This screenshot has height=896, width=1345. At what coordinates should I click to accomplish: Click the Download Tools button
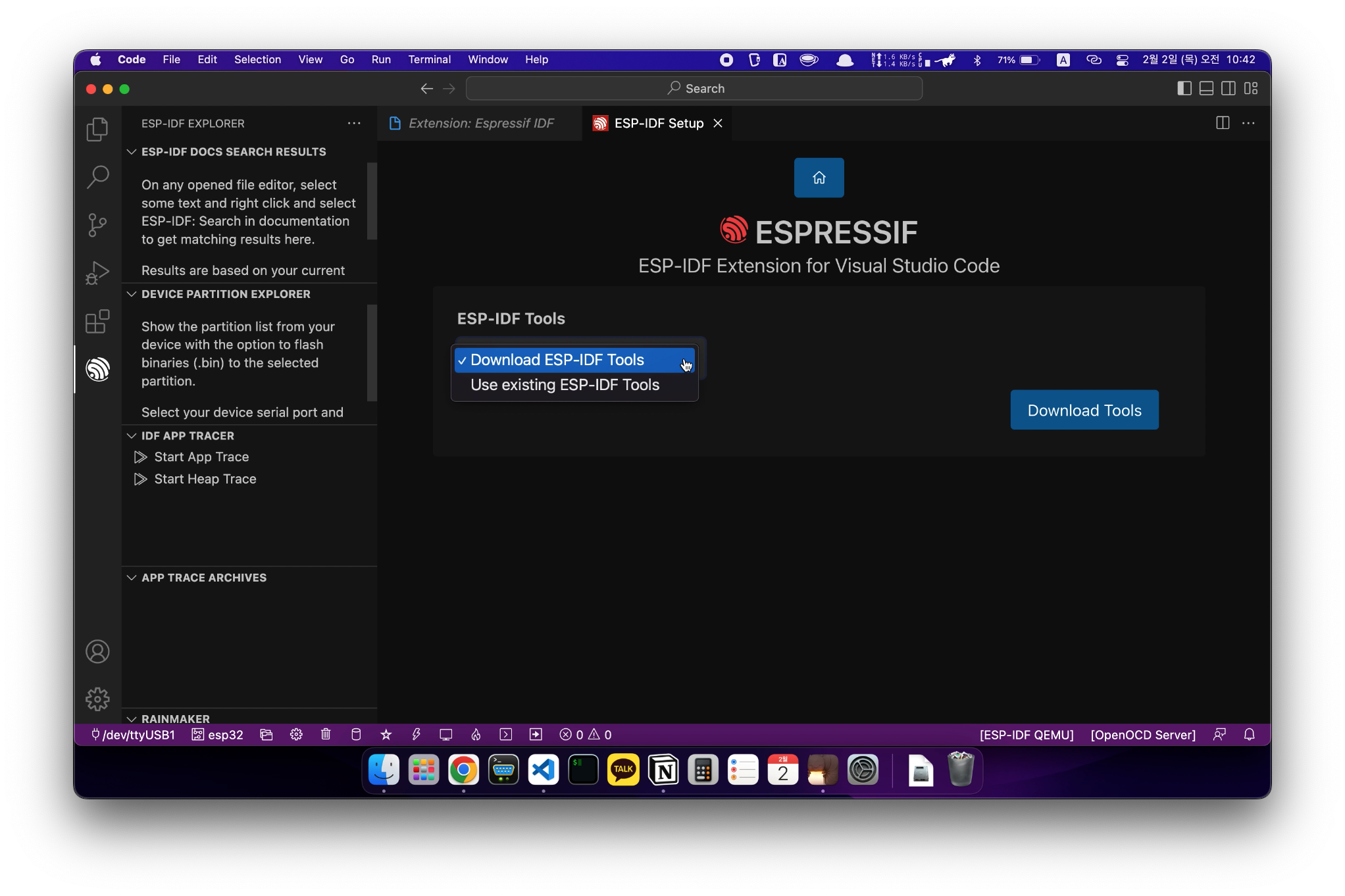pos(1084,410)
